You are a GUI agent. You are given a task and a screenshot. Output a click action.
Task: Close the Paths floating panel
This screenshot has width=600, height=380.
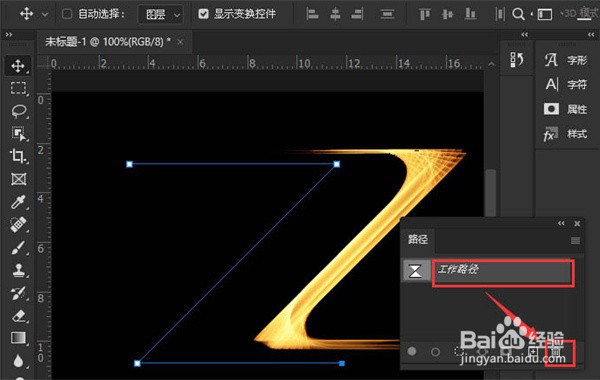[x=577, y=223]
